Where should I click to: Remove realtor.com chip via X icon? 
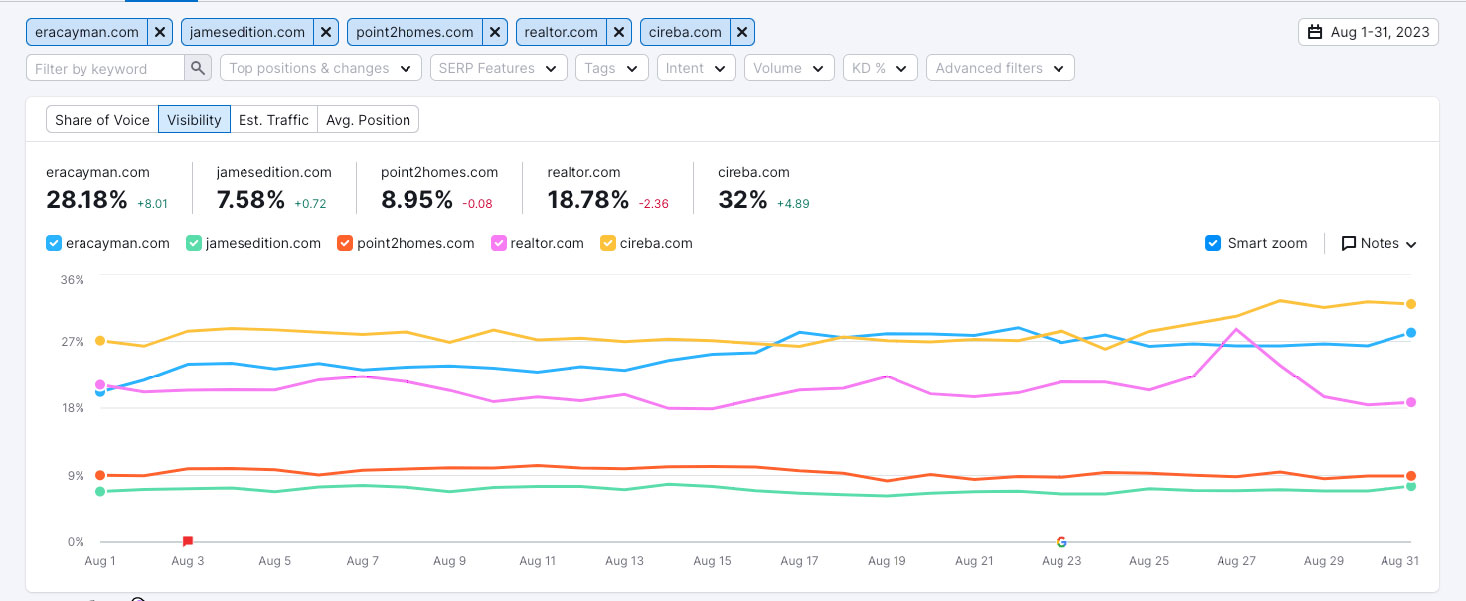pyautogui.click(x=620, y=32)
